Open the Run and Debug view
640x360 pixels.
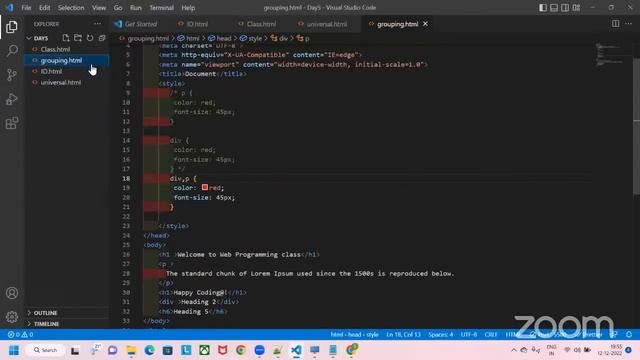click(12, 99)
